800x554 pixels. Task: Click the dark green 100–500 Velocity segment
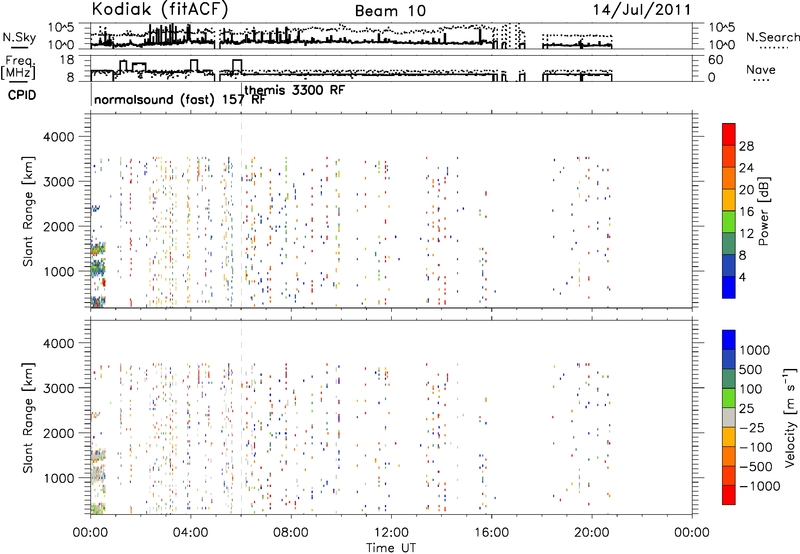coord(729,379)
